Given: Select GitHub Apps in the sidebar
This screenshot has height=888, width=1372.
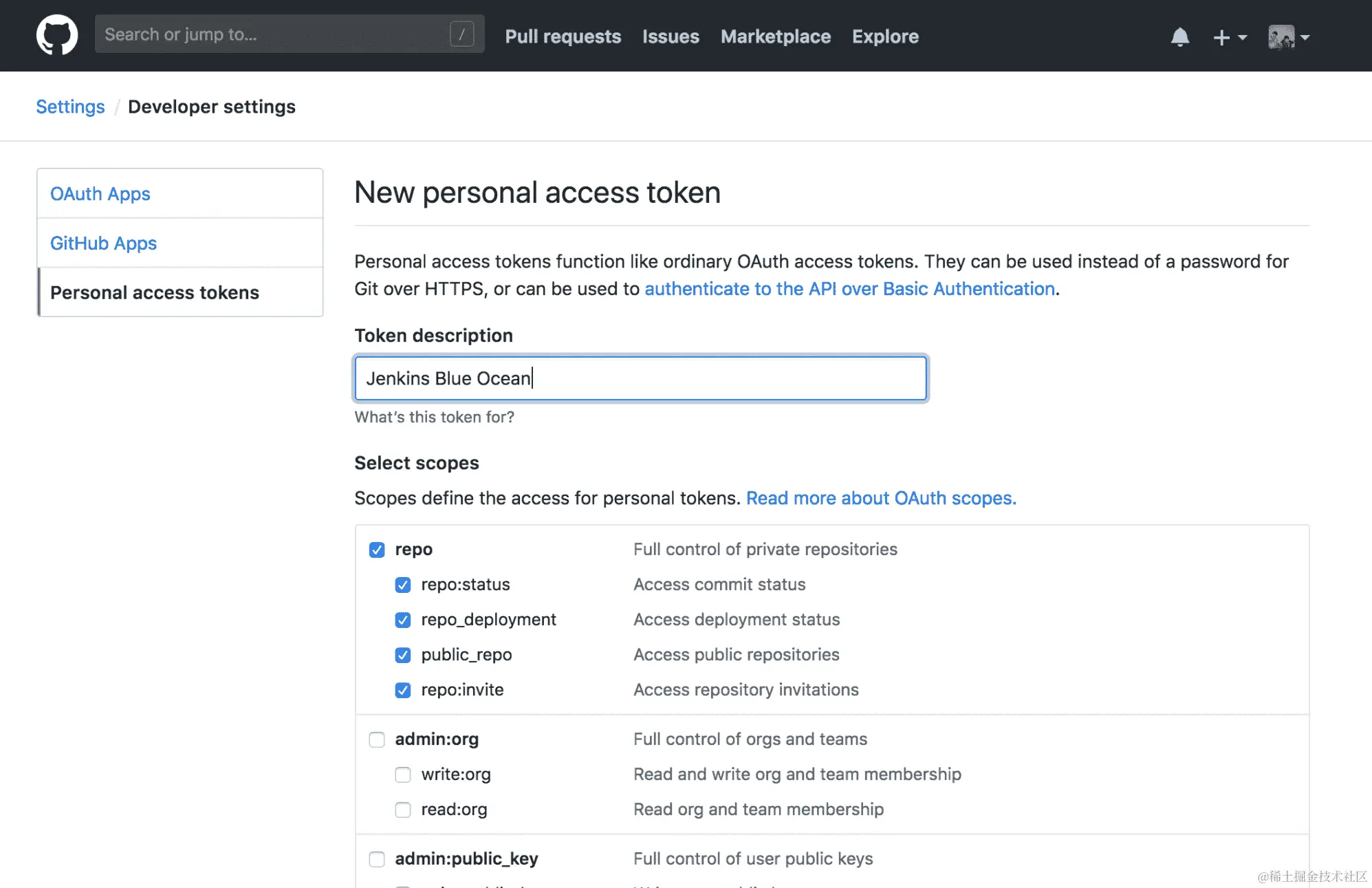Looking at the screenshot, I should click(x=103, y=243).
